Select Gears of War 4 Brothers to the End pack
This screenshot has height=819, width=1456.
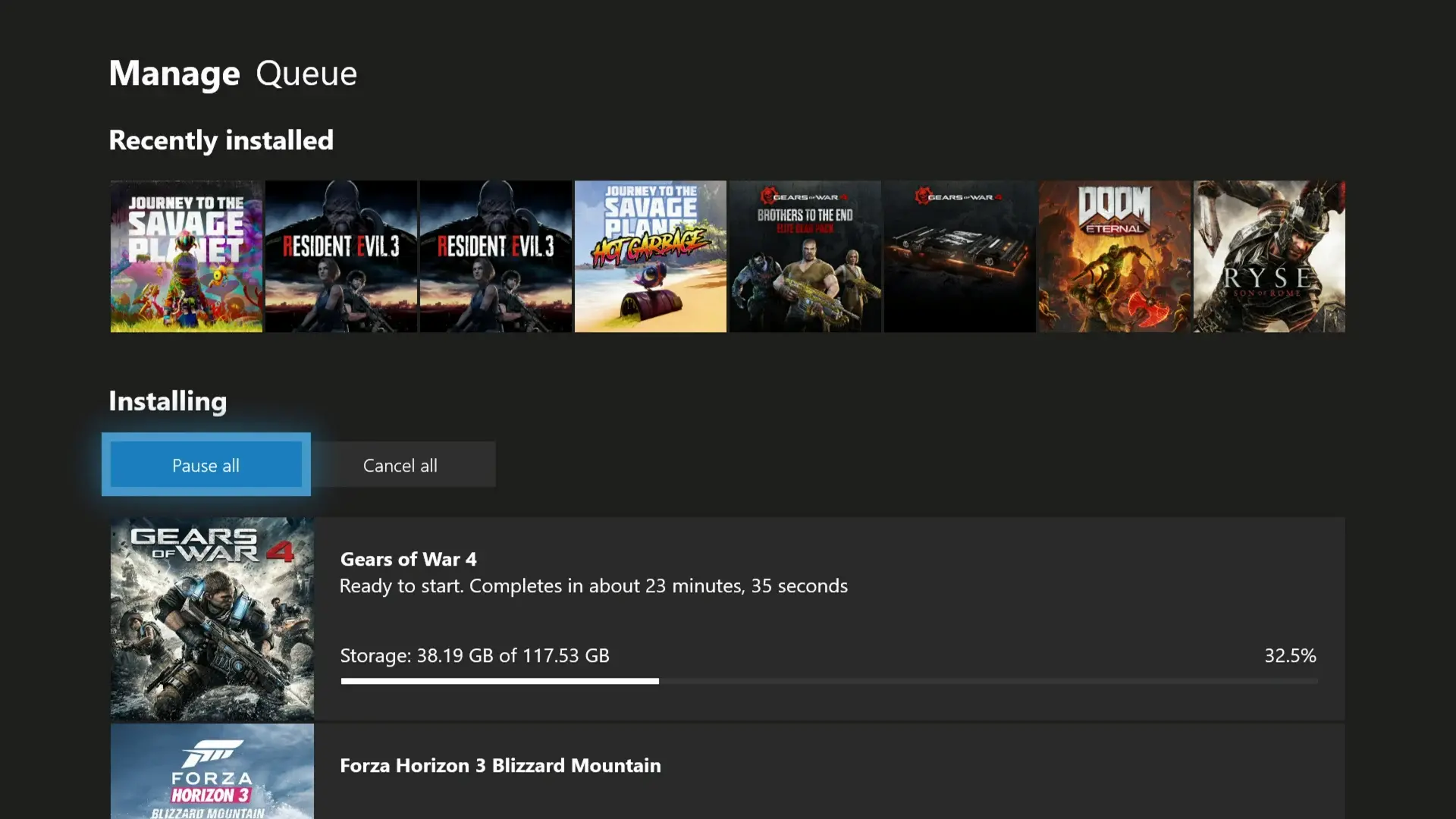tap(805, 256)
